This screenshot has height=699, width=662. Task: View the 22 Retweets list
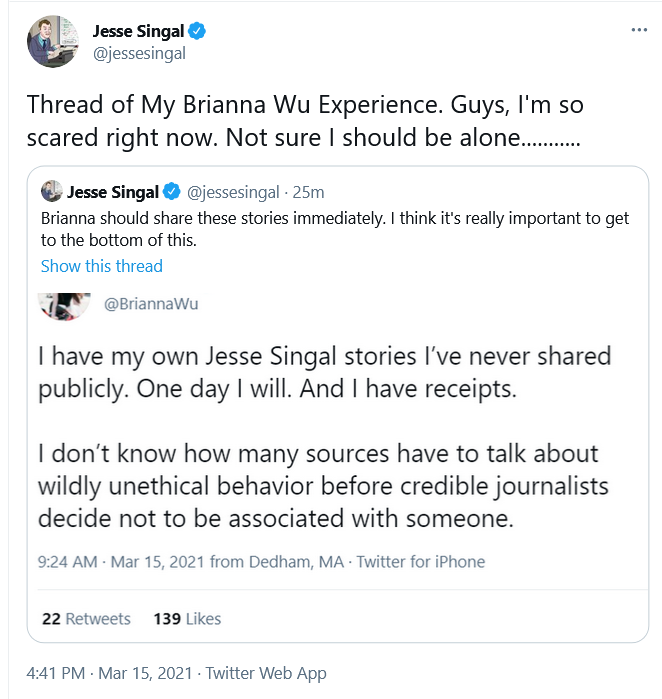point(86,619)
